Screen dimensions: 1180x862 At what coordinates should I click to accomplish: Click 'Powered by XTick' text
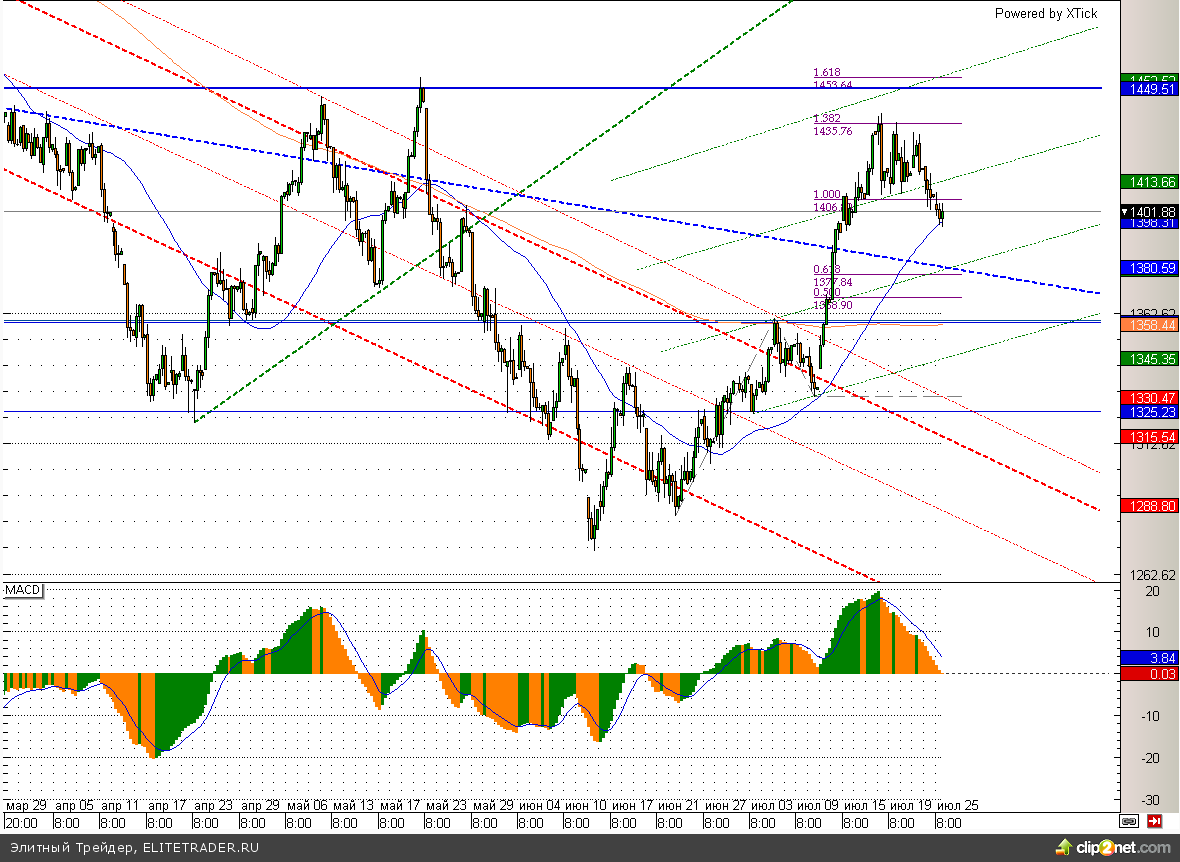pos(1045,13)
